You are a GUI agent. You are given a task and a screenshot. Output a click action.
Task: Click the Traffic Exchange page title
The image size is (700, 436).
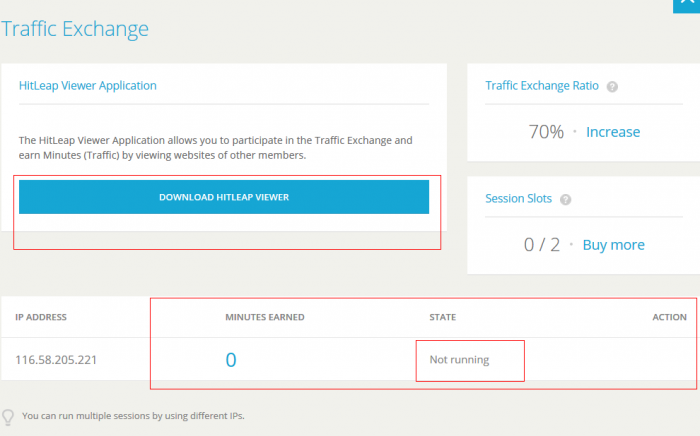coord(75,29)
